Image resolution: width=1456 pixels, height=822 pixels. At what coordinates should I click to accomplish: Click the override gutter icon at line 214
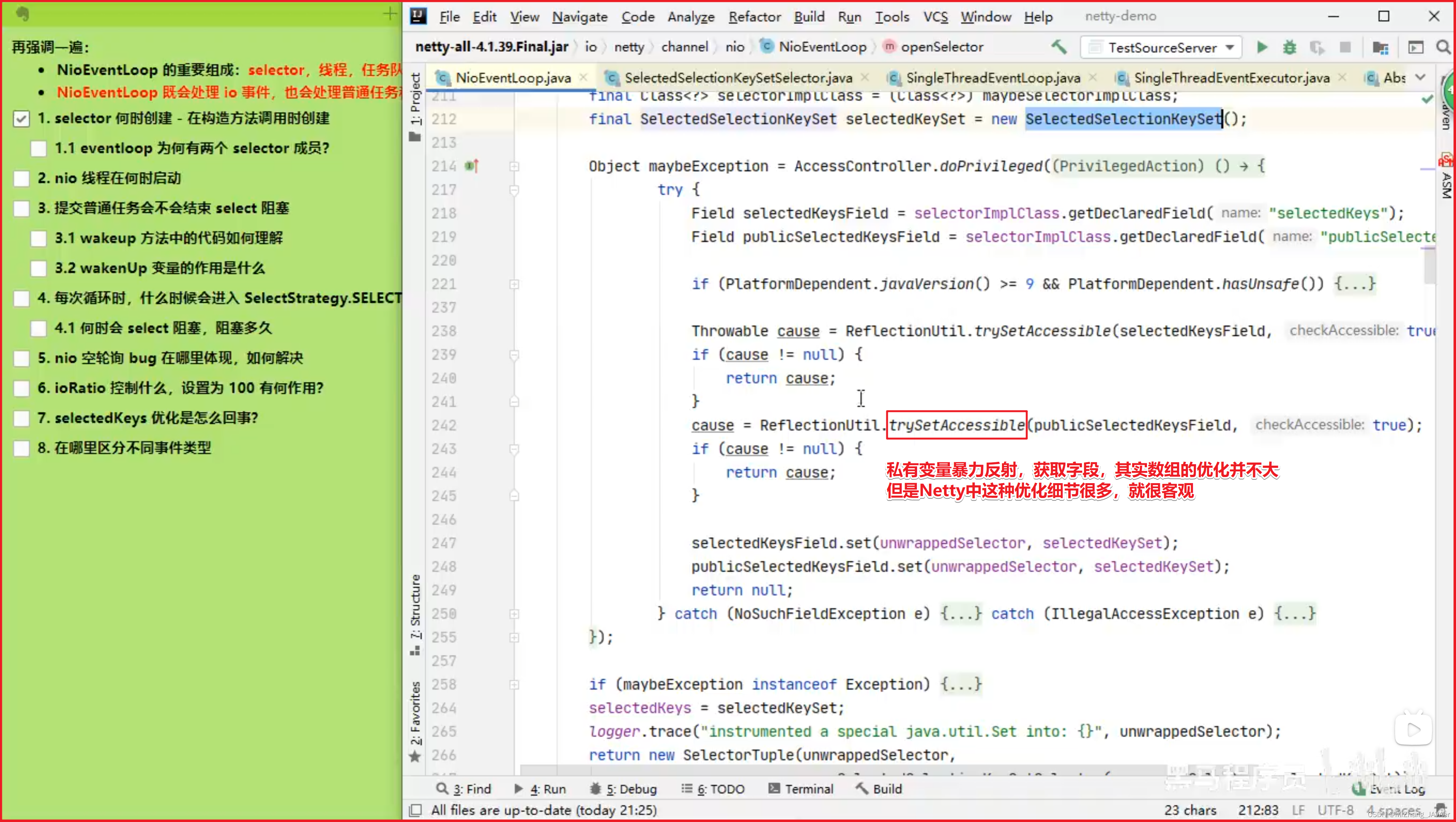point(471,166)
